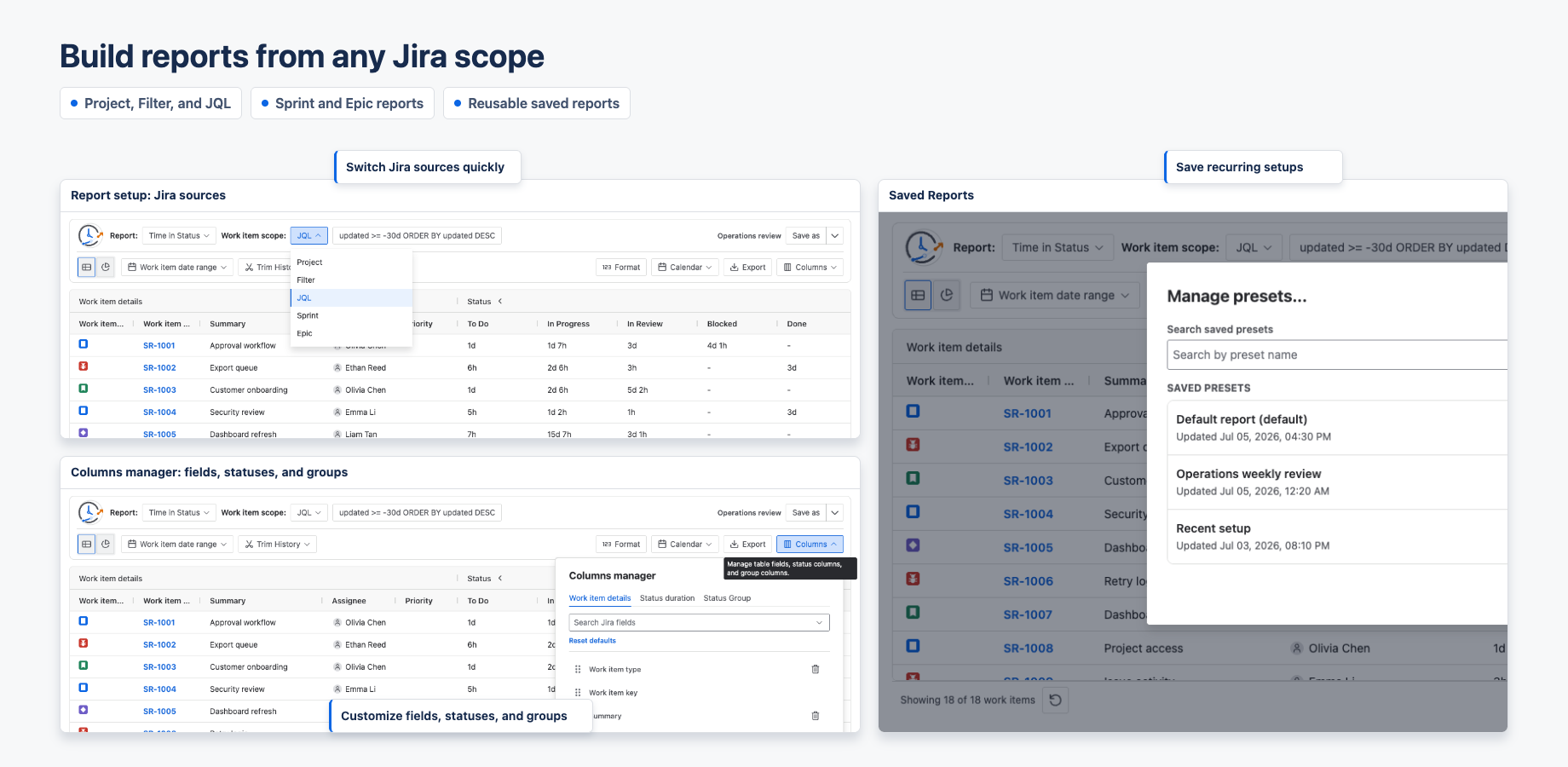
Task: Open Trim History dropdown in Columns manager panel
Action: click(x=278, y=545)
